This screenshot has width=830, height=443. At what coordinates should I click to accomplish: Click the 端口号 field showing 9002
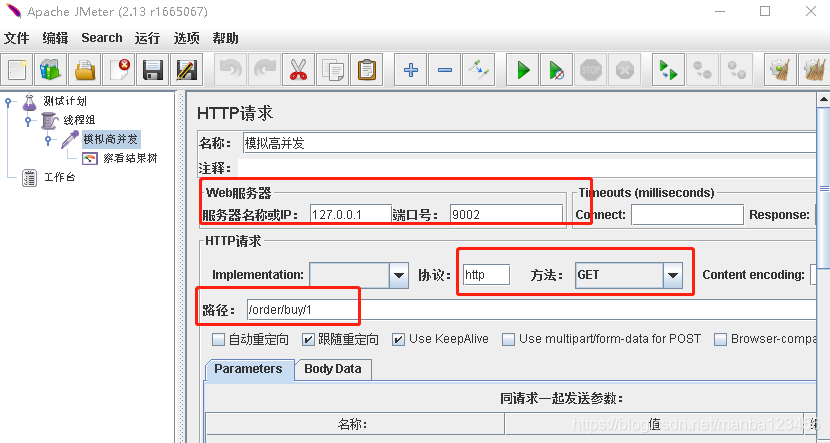(x=506, y=215)
